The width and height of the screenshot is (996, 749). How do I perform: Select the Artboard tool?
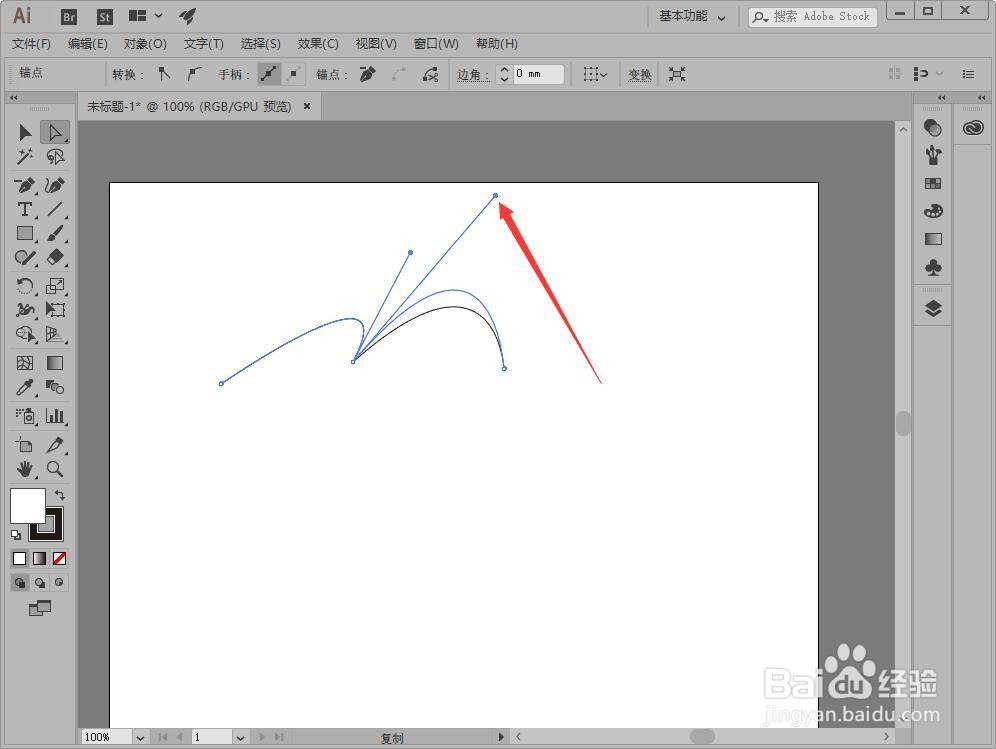click(x=25, y=445)
